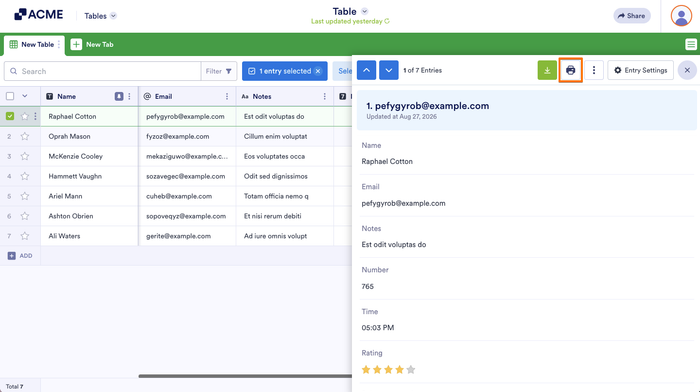The width and height of the screenshot is (700, 392).
Task: Select the Et nisi rerum debiti cell
Action: click(x=285, y=216)
